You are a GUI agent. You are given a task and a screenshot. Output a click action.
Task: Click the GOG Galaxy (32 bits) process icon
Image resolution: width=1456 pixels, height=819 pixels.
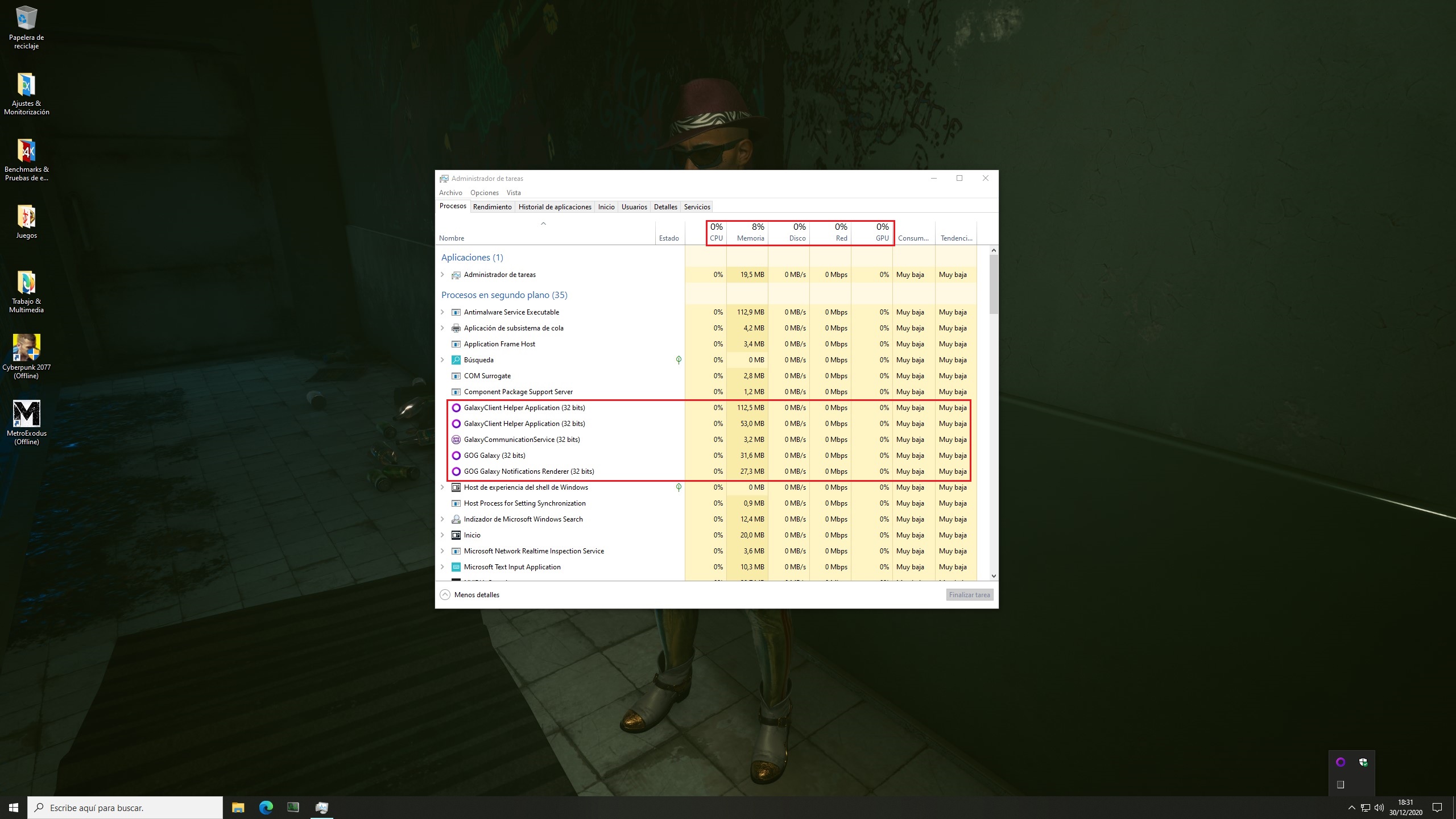(x=456, y=456)
